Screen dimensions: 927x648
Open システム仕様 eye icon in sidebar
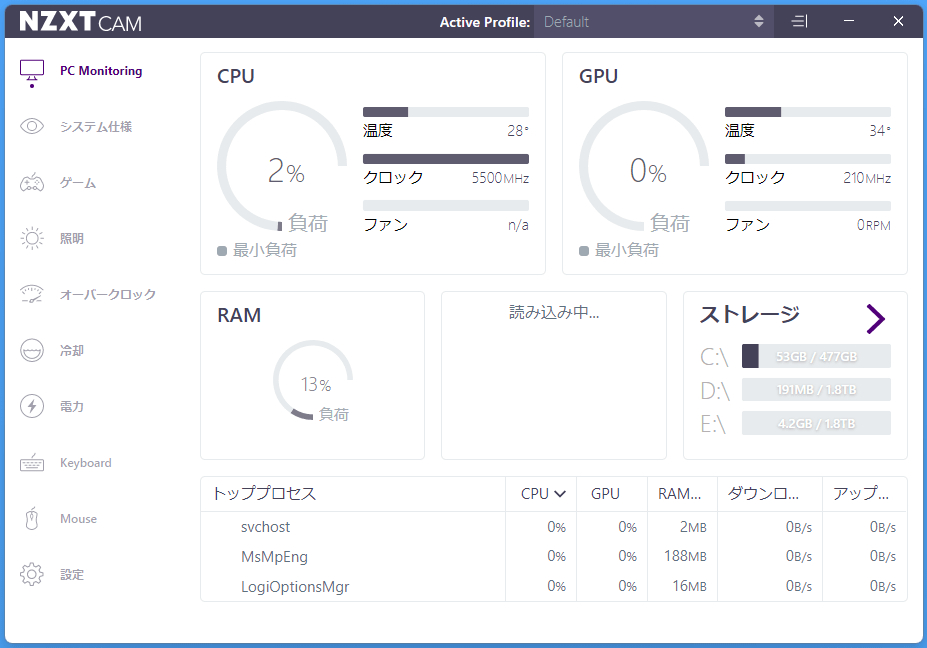point(32,127)
